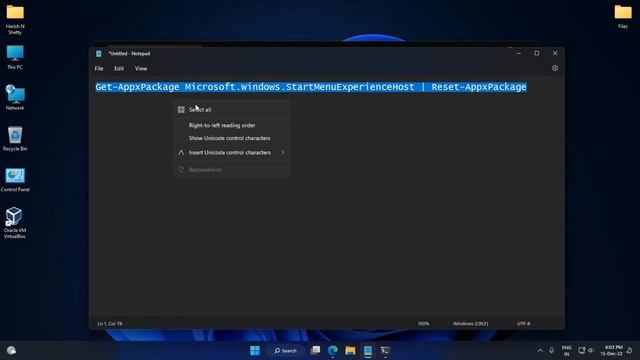
Task: Click Ln 1, Col 78 status indicator
Action: tap(109, 324)
